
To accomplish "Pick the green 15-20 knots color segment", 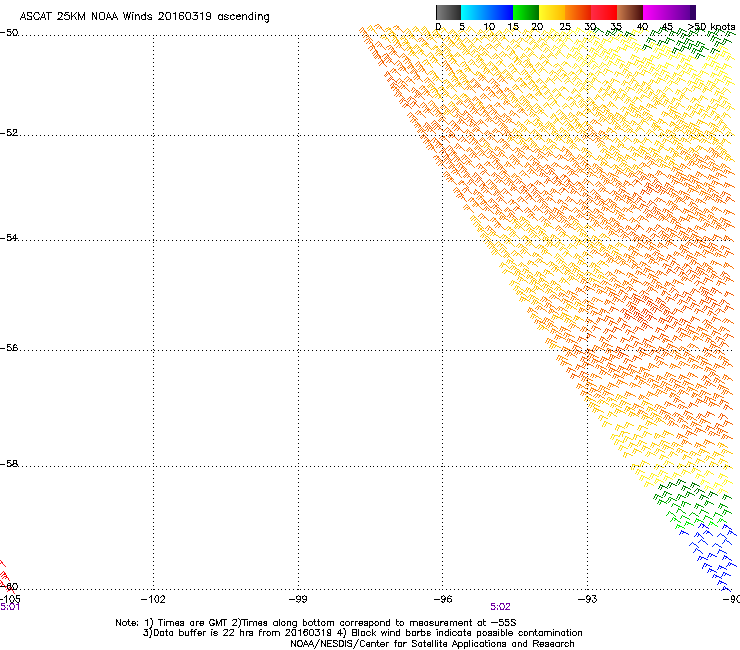I will click(526, 12).
